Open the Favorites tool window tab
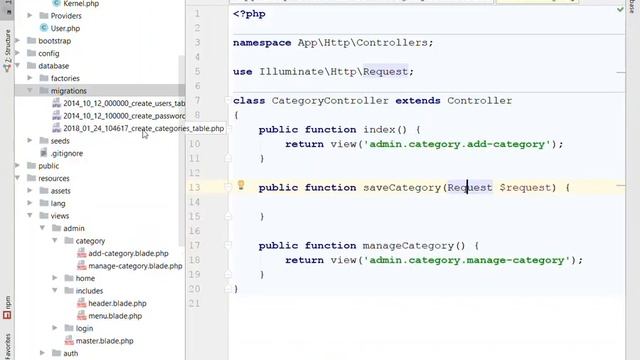Viewport: 640px width, 360px height. pyautogui.click(x=7, y=346)
